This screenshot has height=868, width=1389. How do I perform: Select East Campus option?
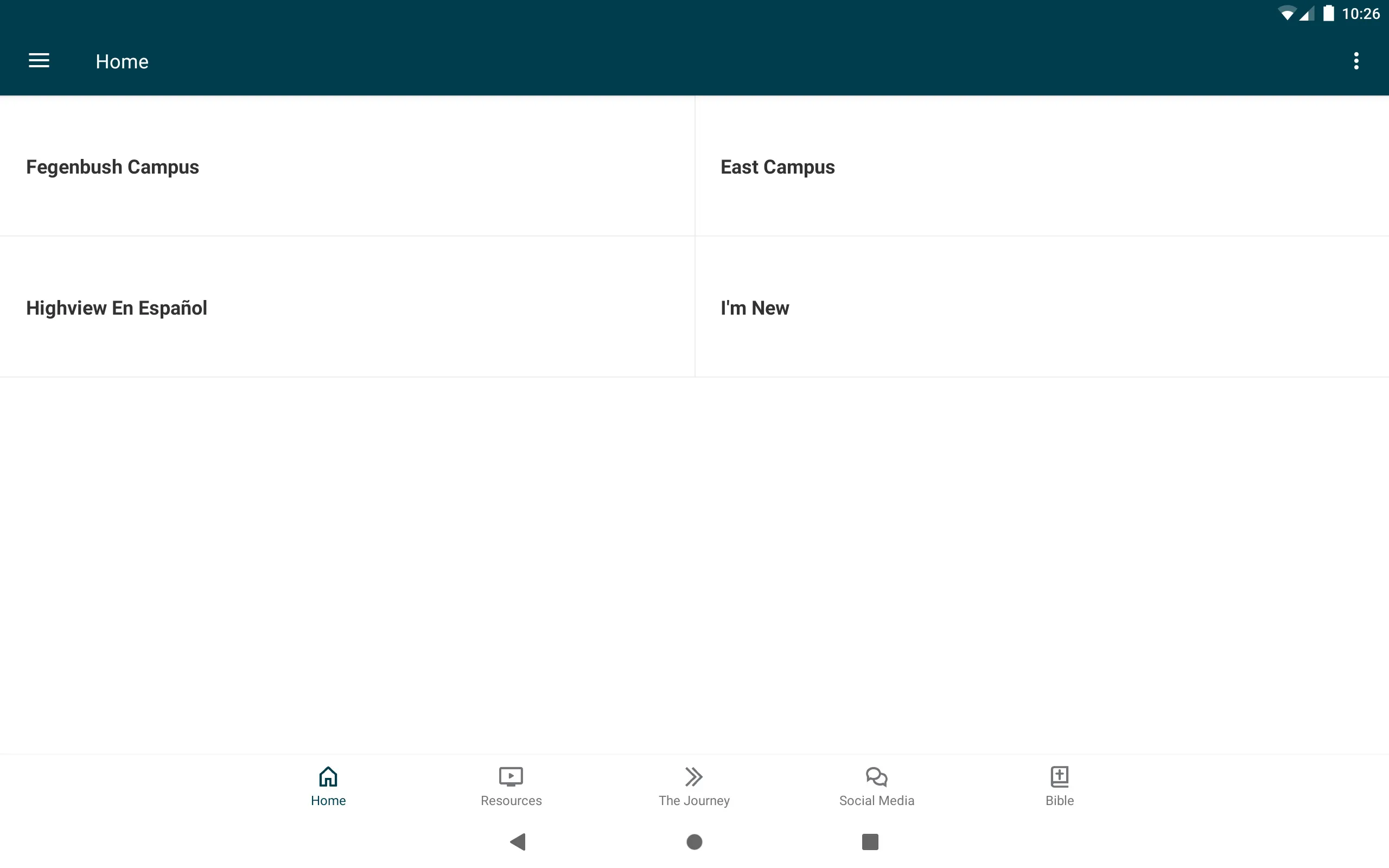pos(1042,166)
